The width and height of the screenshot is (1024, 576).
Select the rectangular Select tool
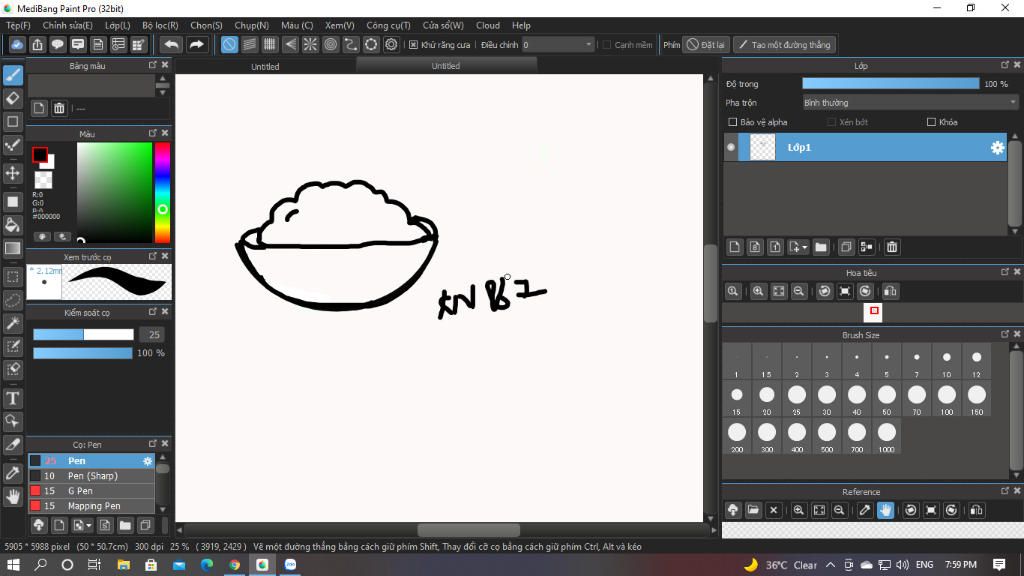tap(12, 276)
